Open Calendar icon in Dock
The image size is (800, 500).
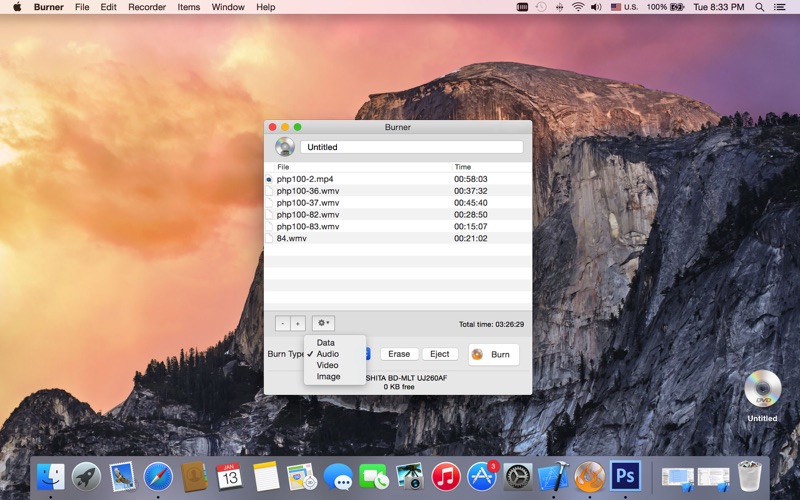point(230,477)
